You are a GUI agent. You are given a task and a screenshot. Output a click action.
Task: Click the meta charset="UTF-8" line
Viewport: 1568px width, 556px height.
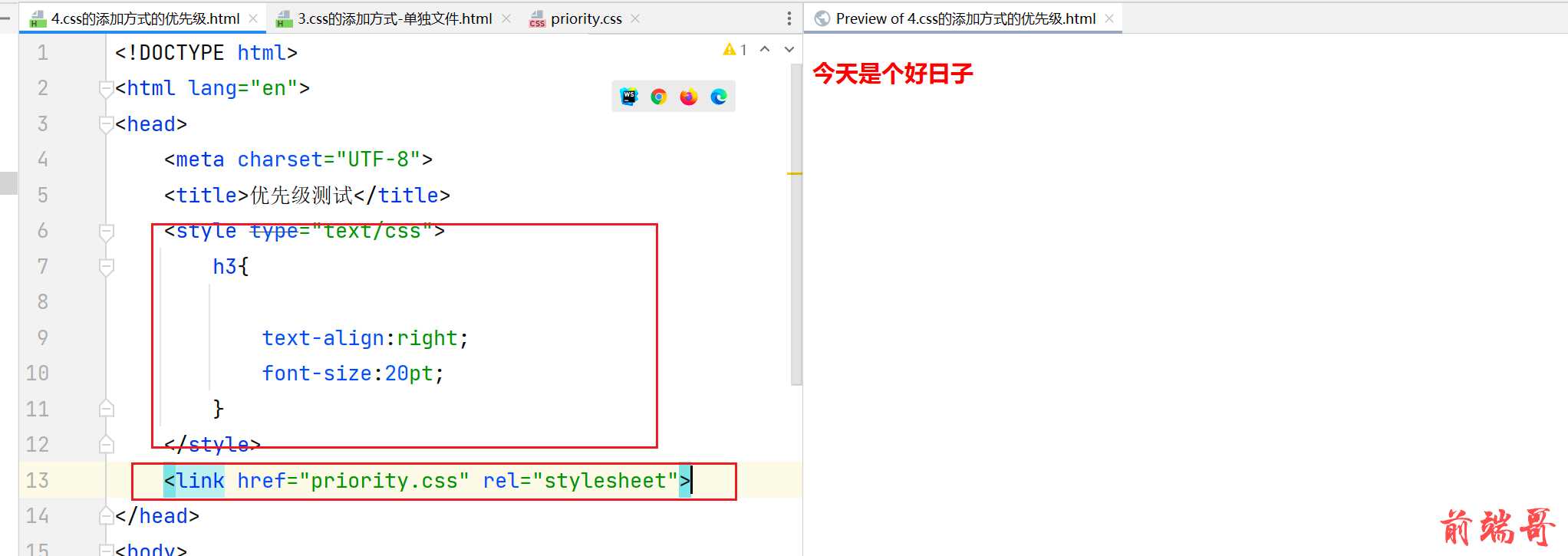click(x=298, y=160)
